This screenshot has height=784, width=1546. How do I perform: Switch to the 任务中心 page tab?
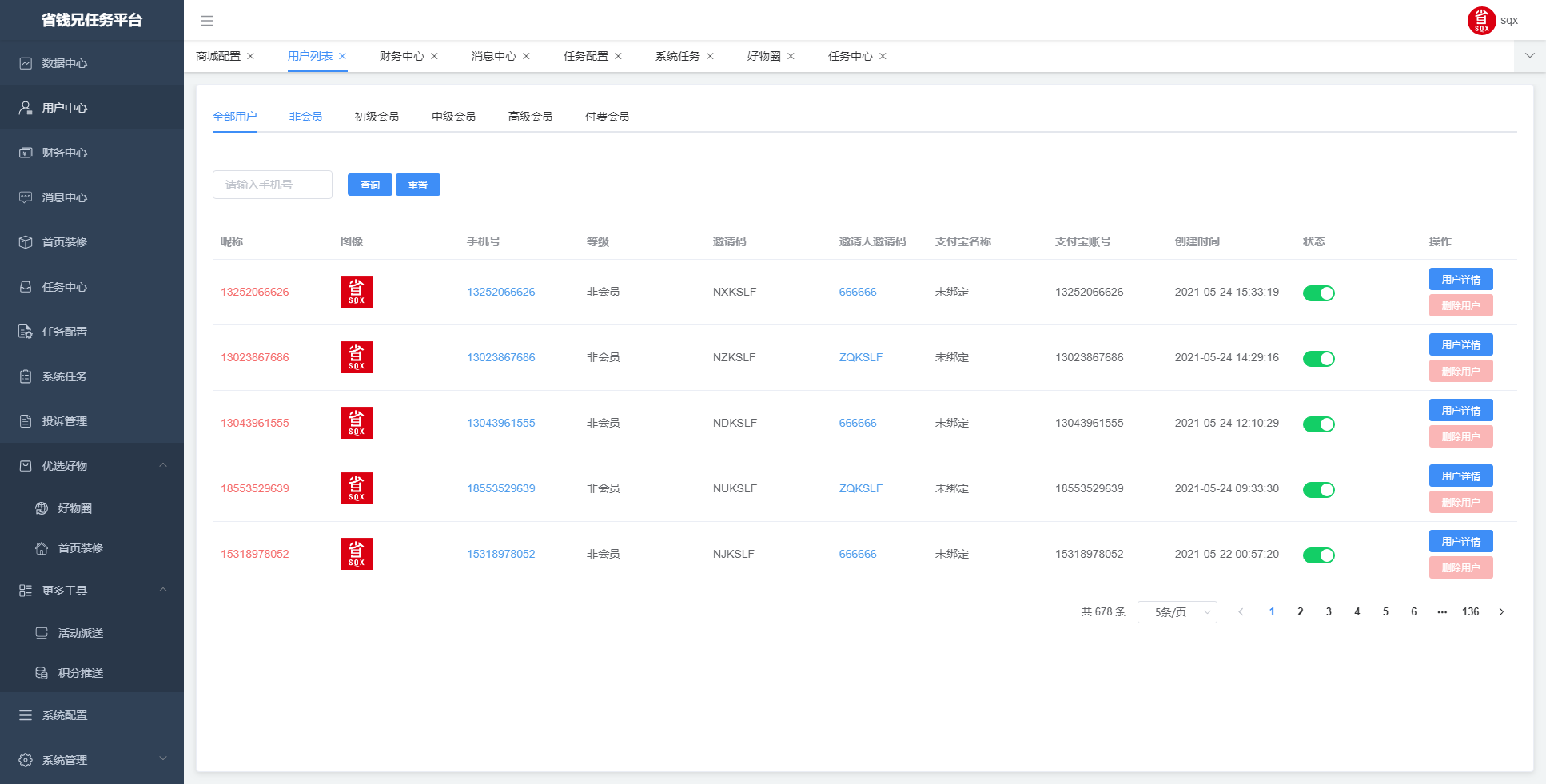(850, 56)
